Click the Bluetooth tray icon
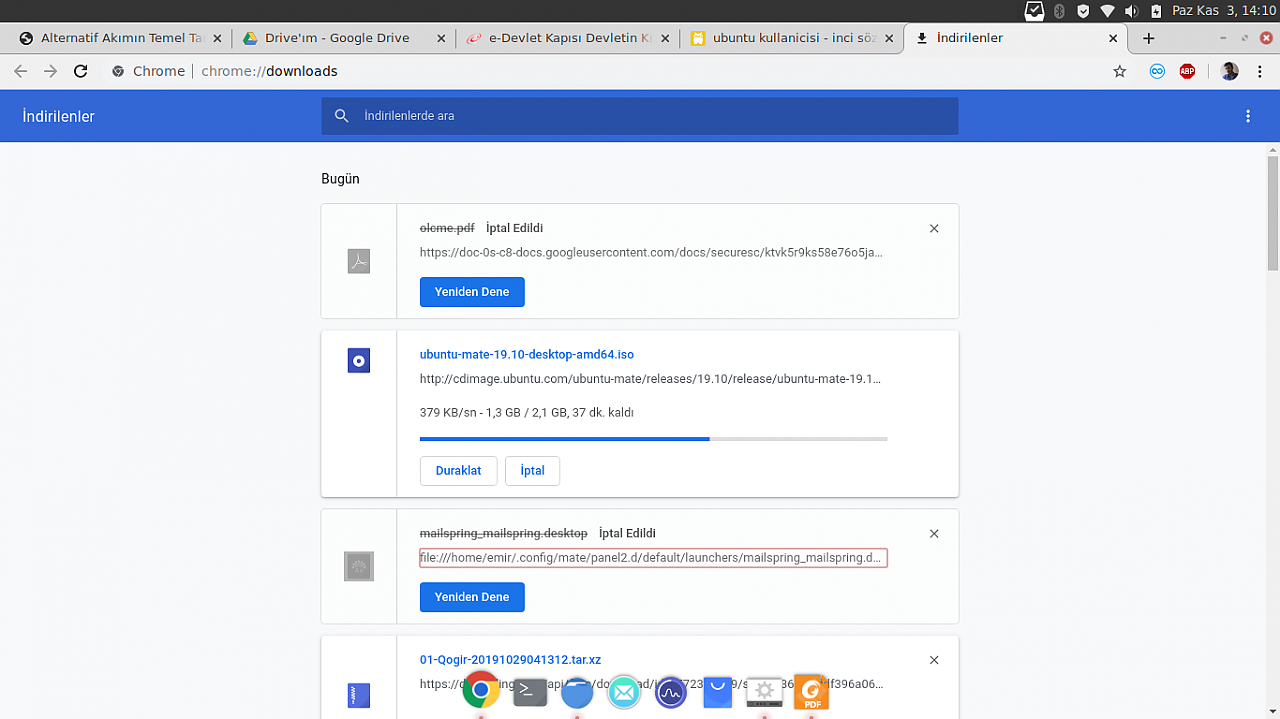This screenshot has width=1280, height=719. (1060, 11)
